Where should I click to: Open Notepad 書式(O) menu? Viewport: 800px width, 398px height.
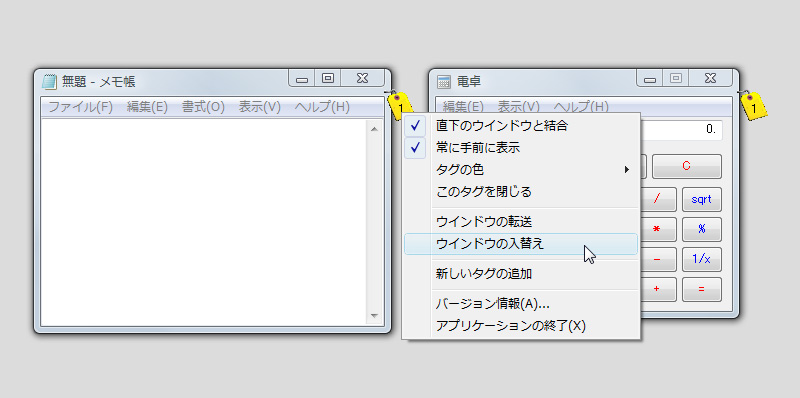[203, 107]
